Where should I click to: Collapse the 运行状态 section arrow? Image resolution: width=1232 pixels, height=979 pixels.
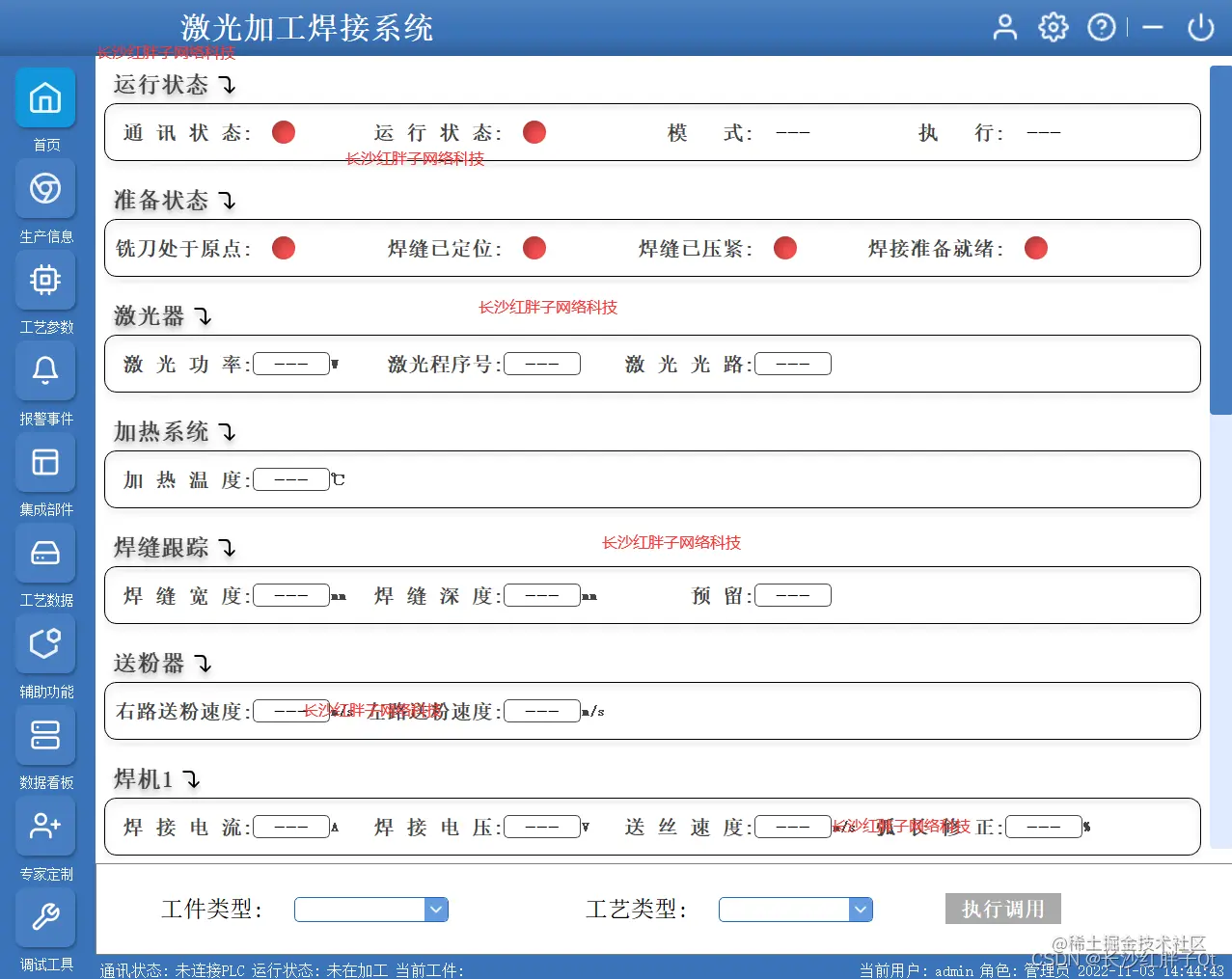pos(228,86)
